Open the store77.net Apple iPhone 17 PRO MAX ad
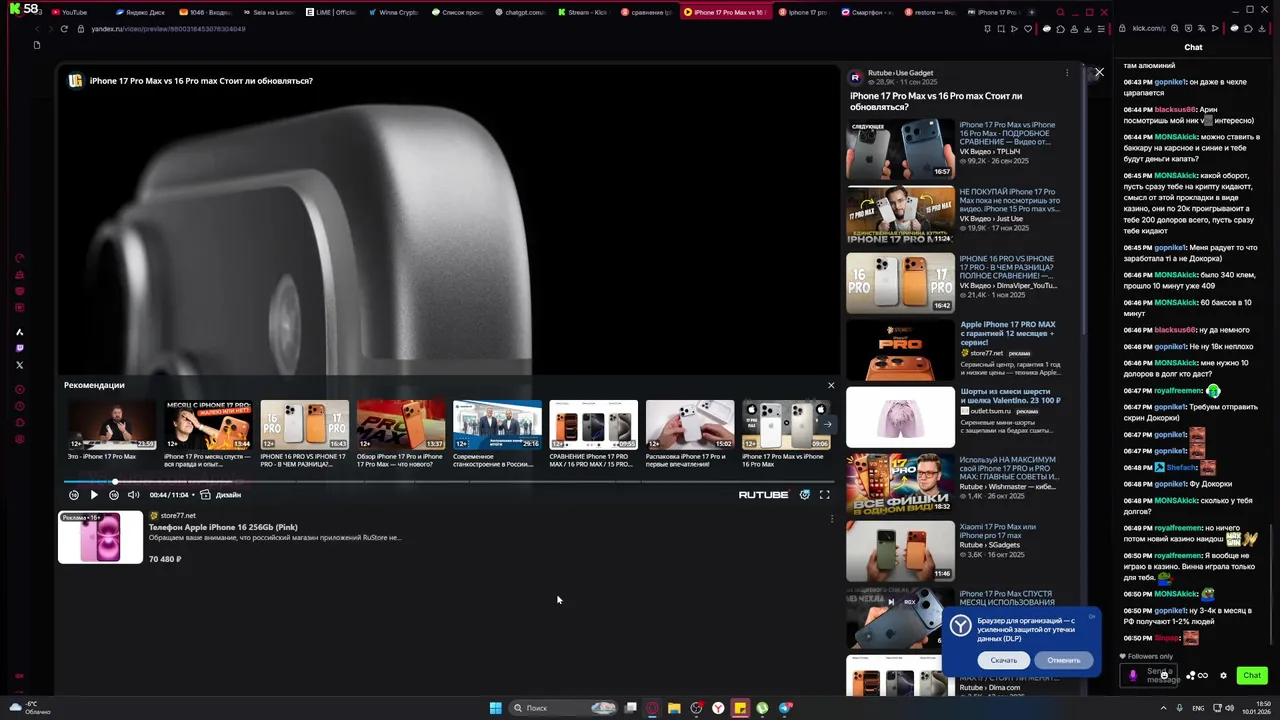The width and height of the screenshot is (1280, 720). 955,349
